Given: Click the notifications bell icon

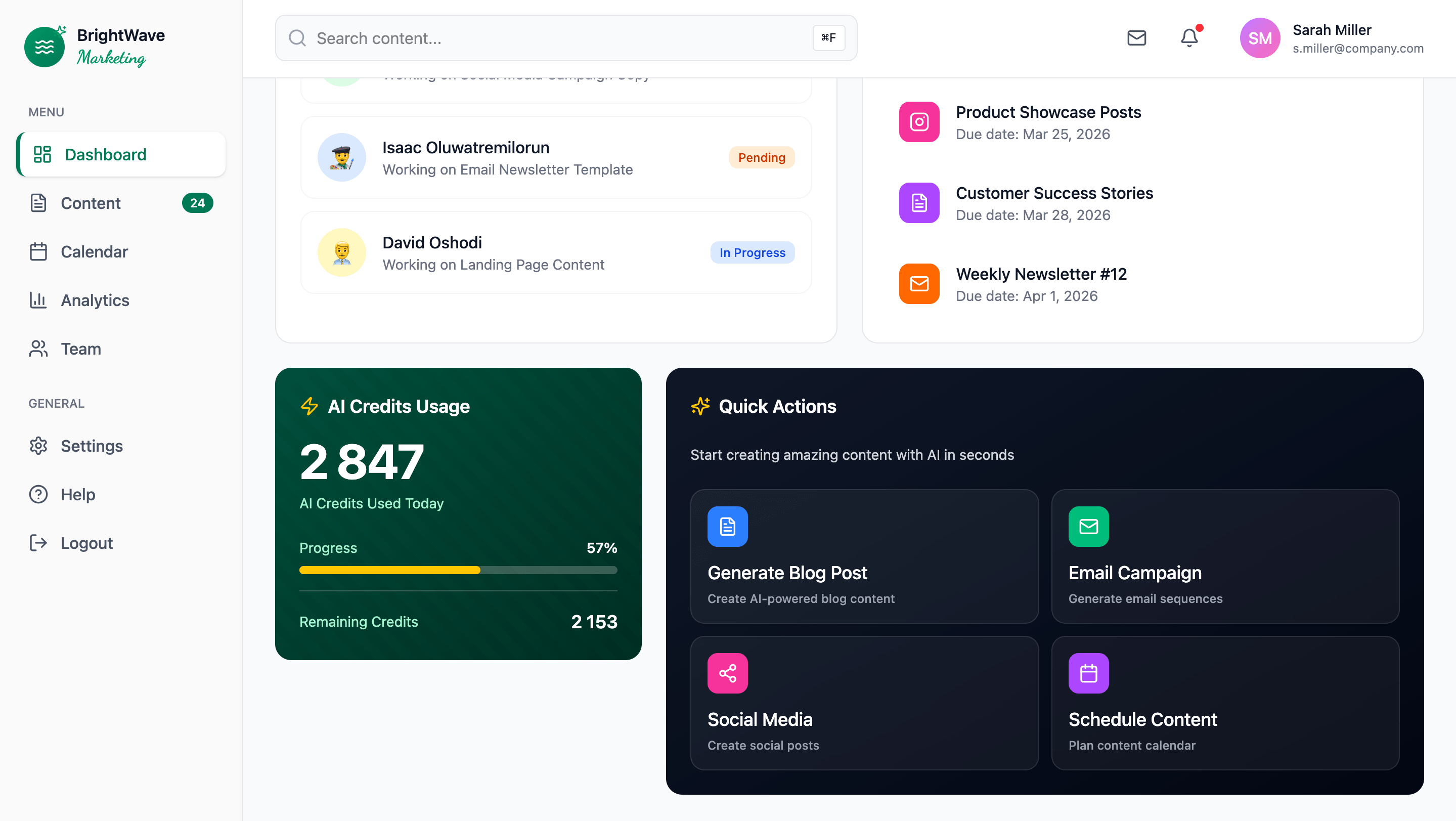Looking at the screenshot, I should pos(1189,38).
